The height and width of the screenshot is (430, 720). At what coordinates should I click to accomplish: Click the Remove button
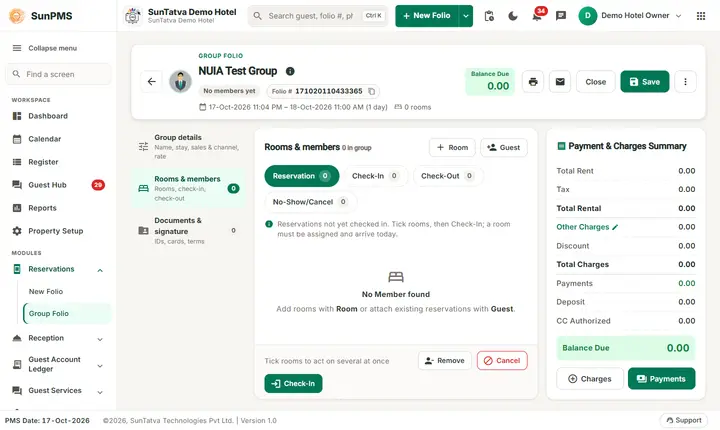[x=445, y=361]
